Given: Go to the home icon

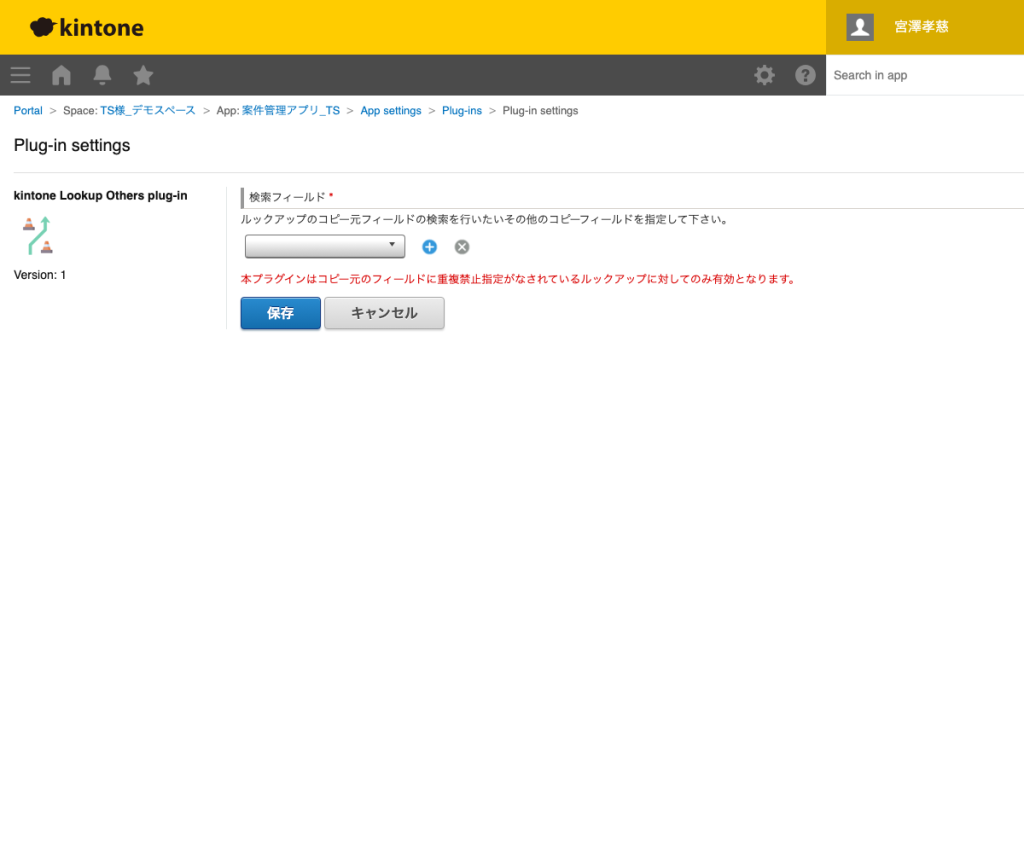Looking at the screenshot, I should tap(62, 75).
